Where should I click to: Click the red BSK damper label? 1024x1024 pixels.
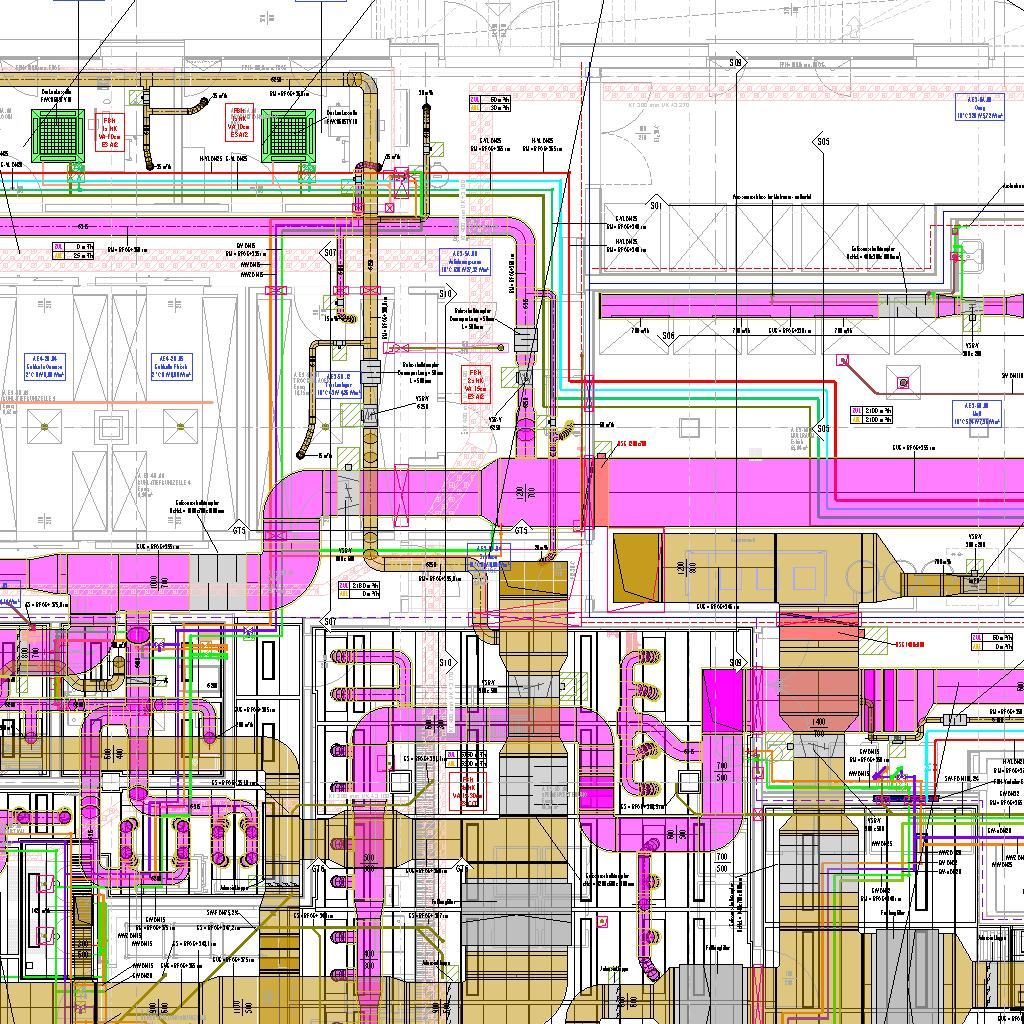631,443
